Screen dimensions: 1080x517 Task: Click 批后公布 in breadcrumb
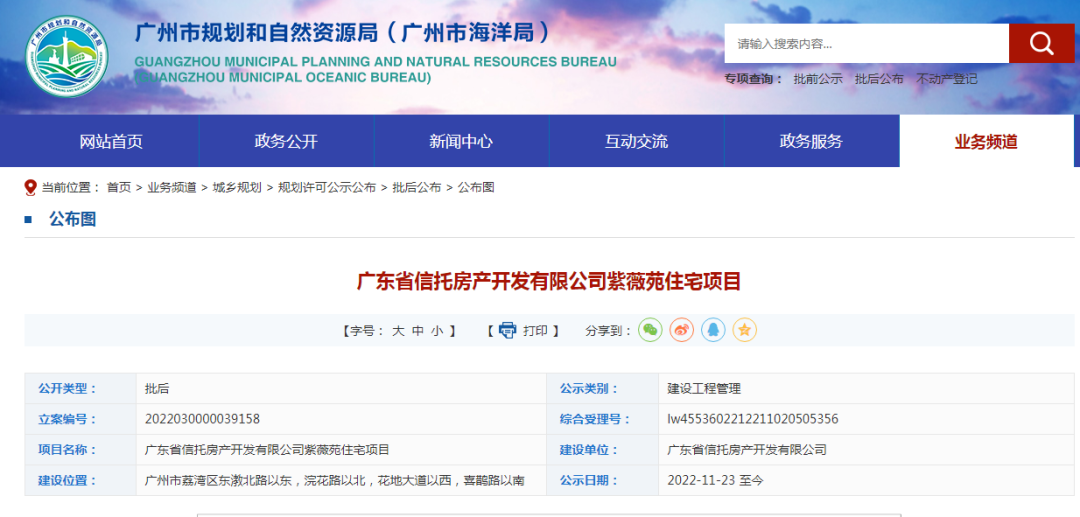point(417,187)
